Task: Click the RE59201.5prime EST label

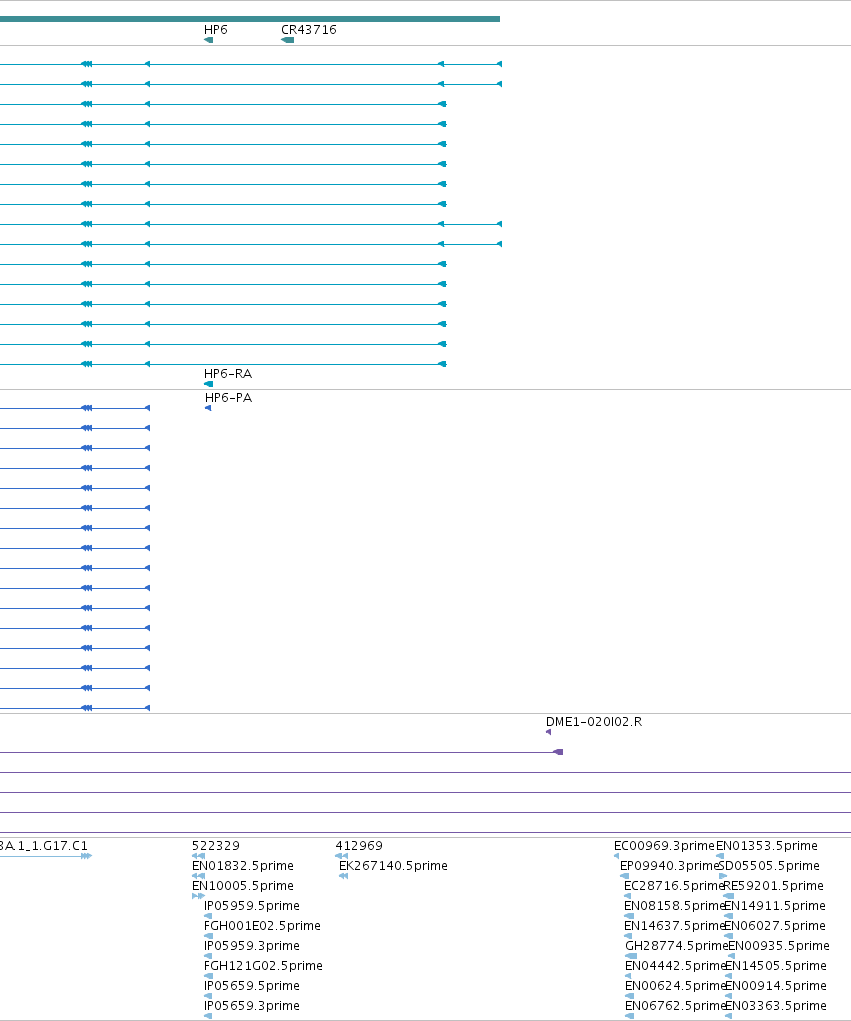Action: 774,886
